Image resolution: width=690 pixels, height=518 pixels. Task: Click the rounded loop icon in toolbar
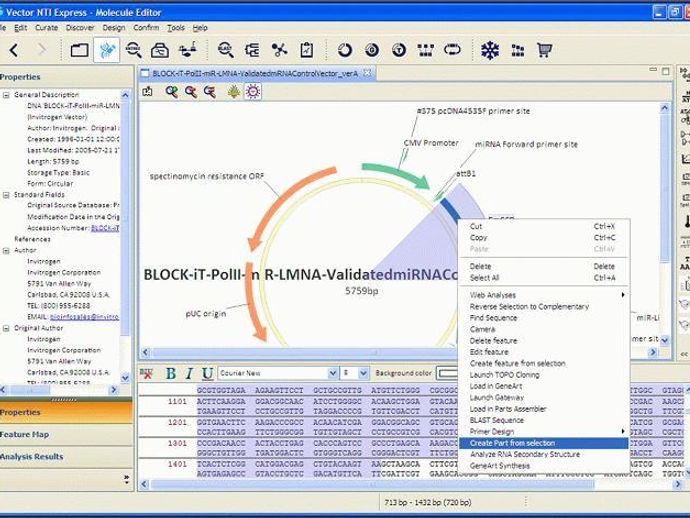click(x=452, y=50)
